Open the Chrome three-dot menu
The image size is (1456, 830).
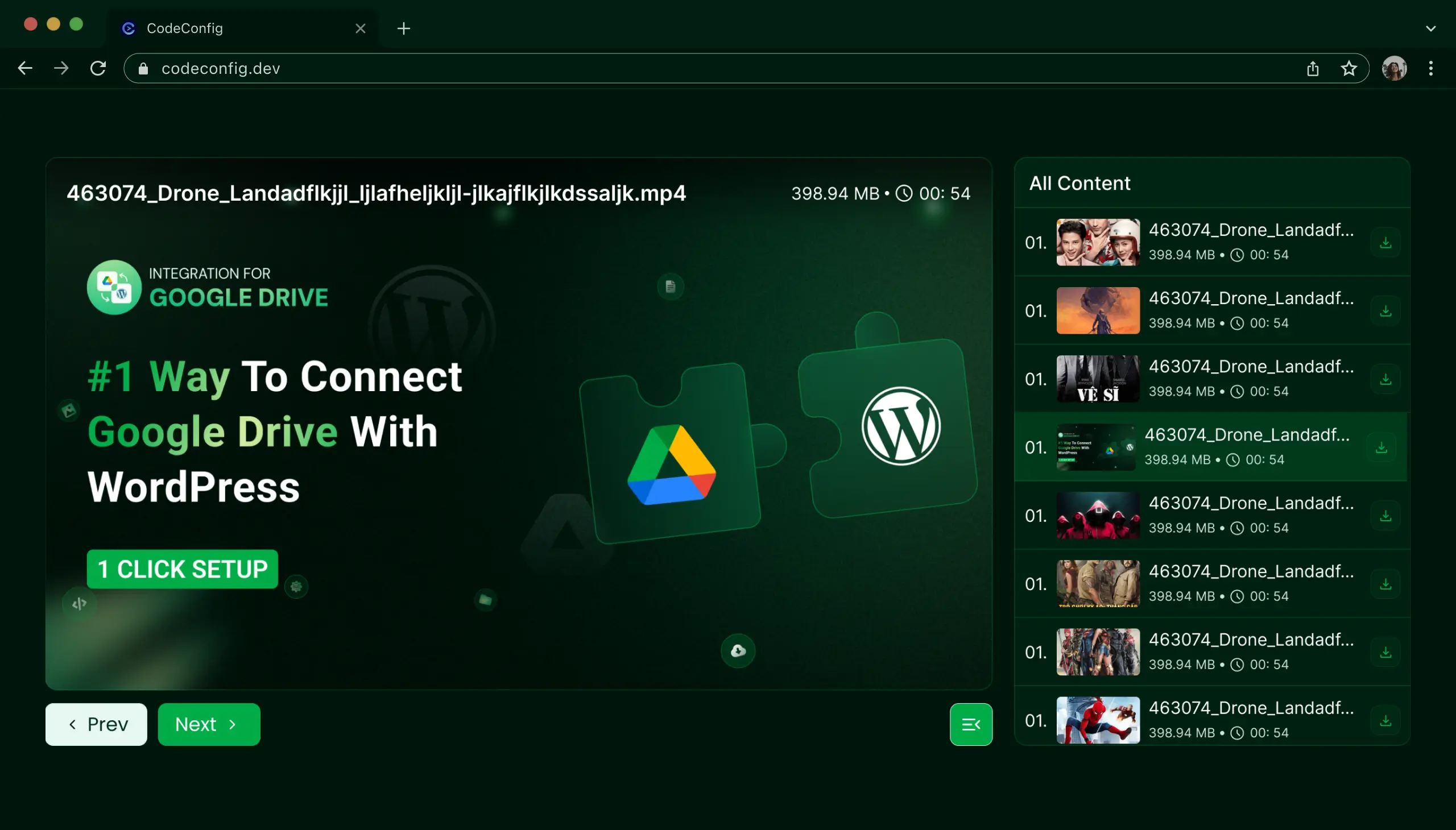1430,68
